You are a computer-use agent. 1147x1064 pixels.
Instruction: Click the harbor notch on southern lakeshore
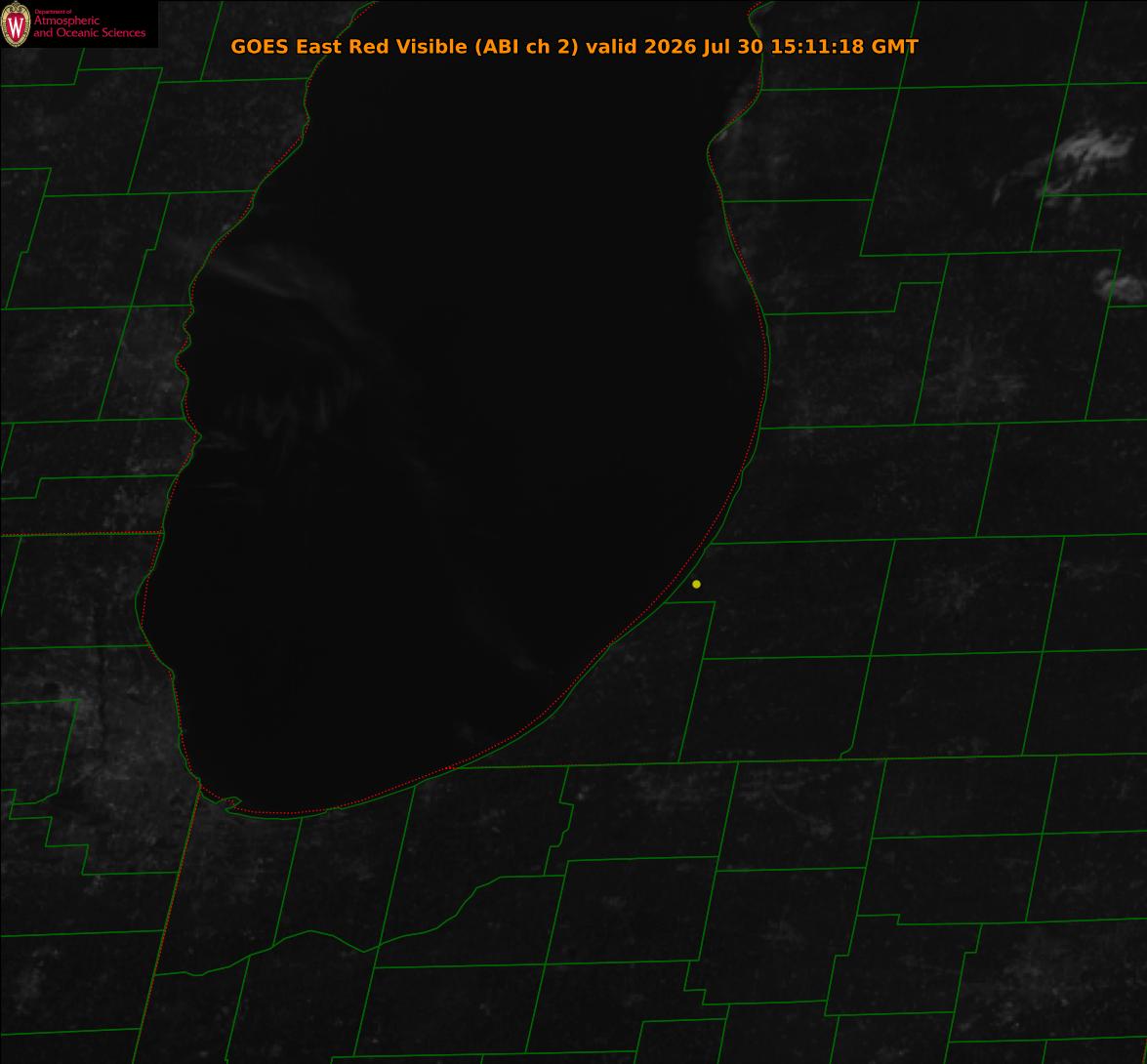pos(232,803)
